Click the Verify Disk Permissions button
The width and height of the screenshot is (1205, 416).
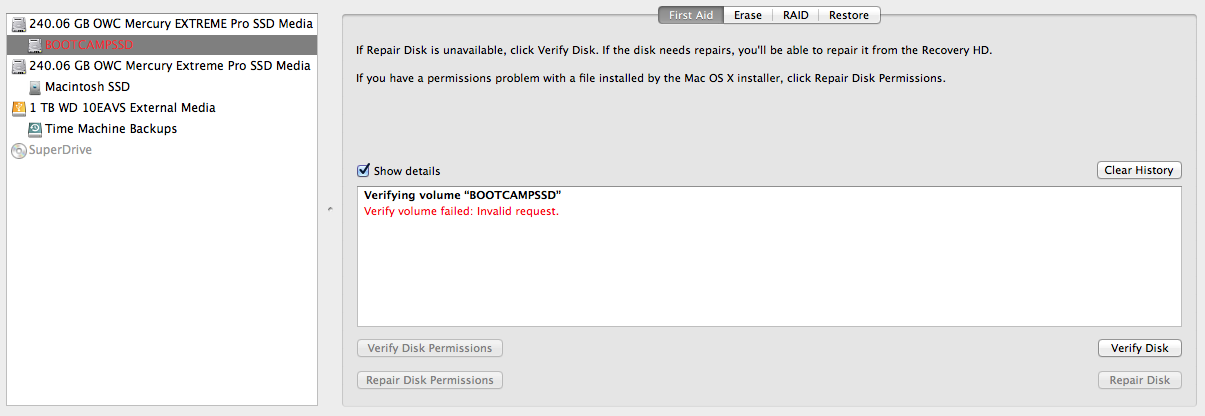pyautogui.click(x=430, y=348)
